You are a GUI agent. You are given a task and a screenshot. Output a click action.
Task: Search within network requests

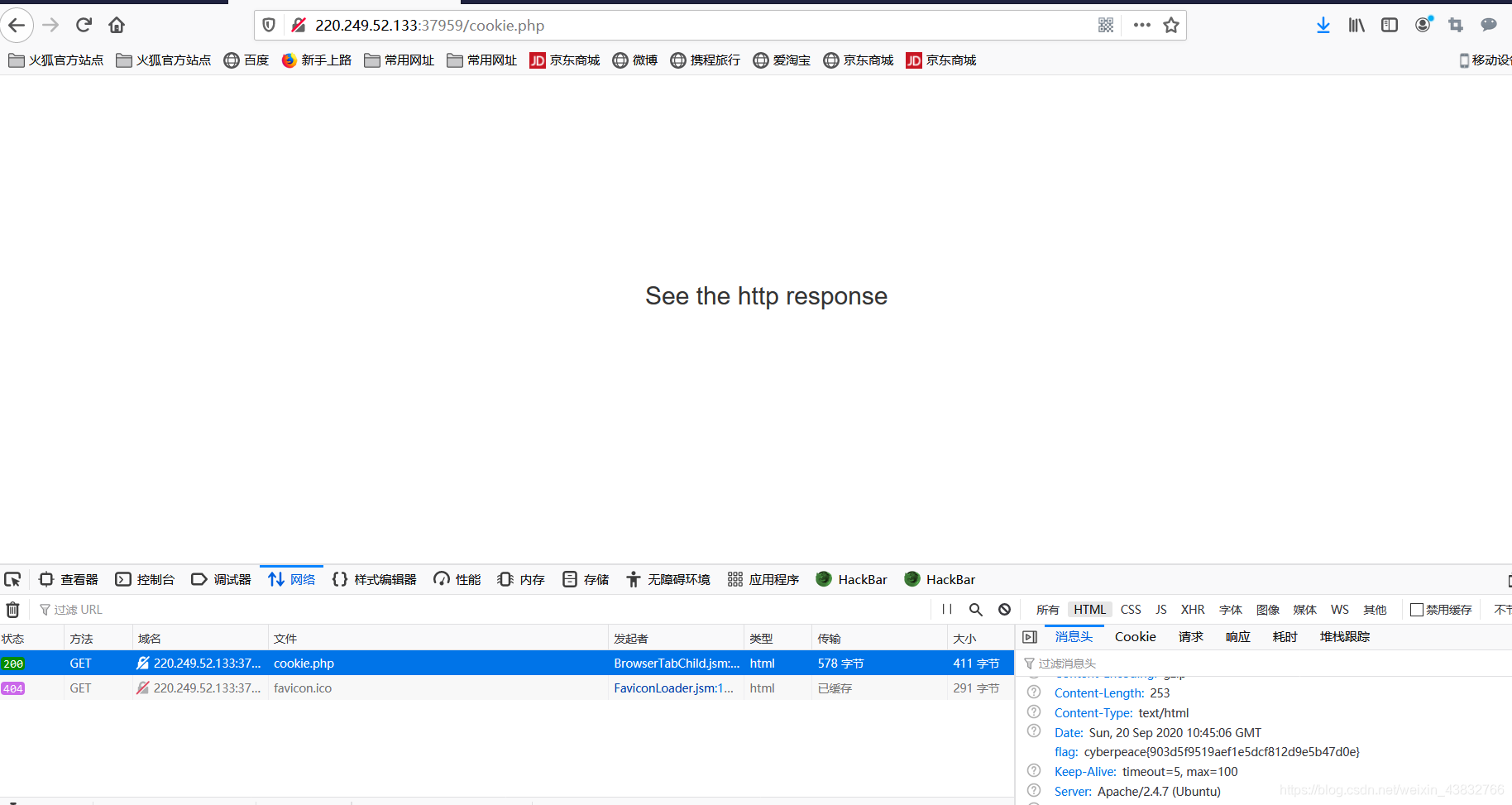(x=976, y=609)
